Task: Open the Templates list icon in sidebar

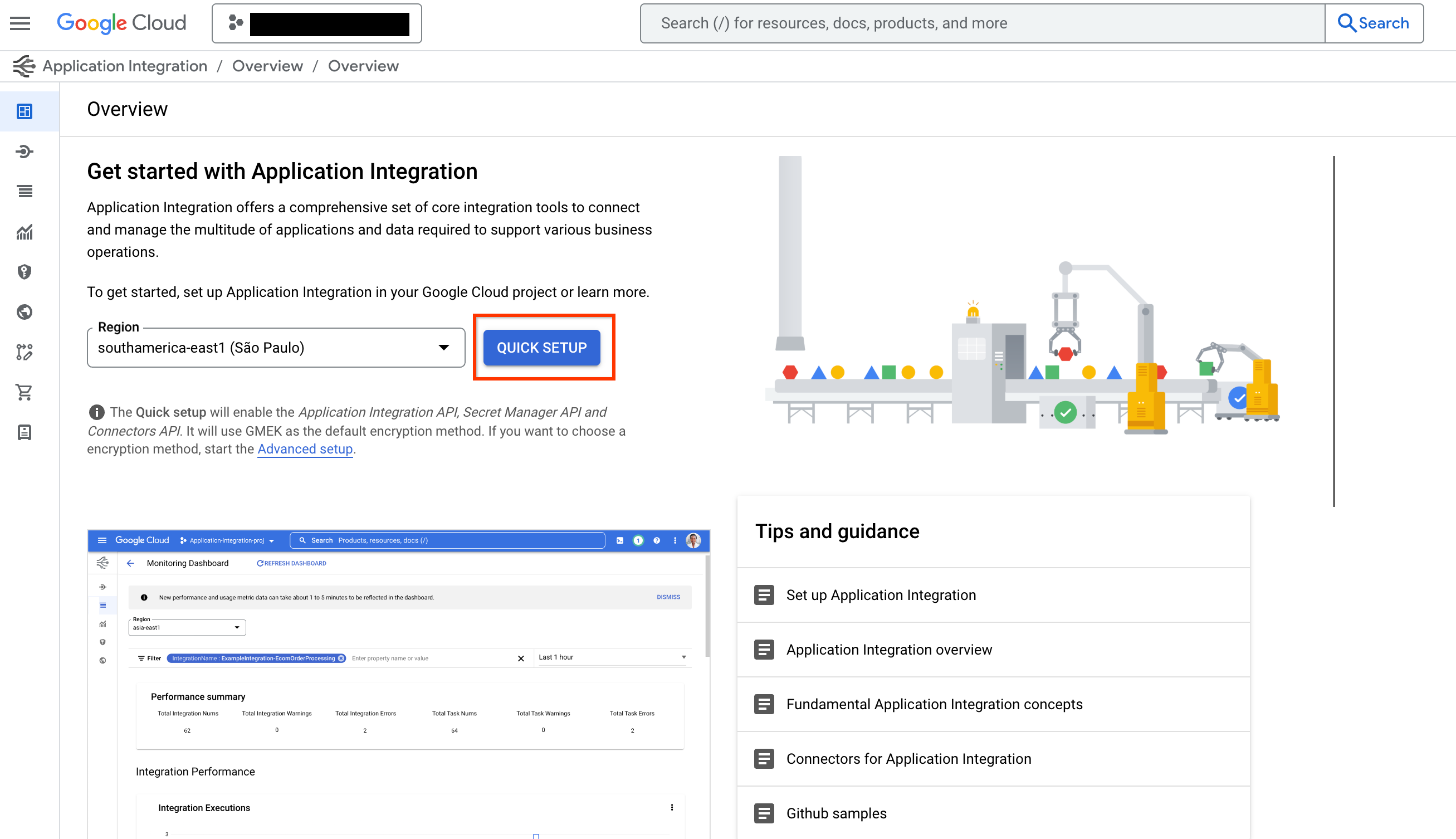Action: click(x=24, y=191)
